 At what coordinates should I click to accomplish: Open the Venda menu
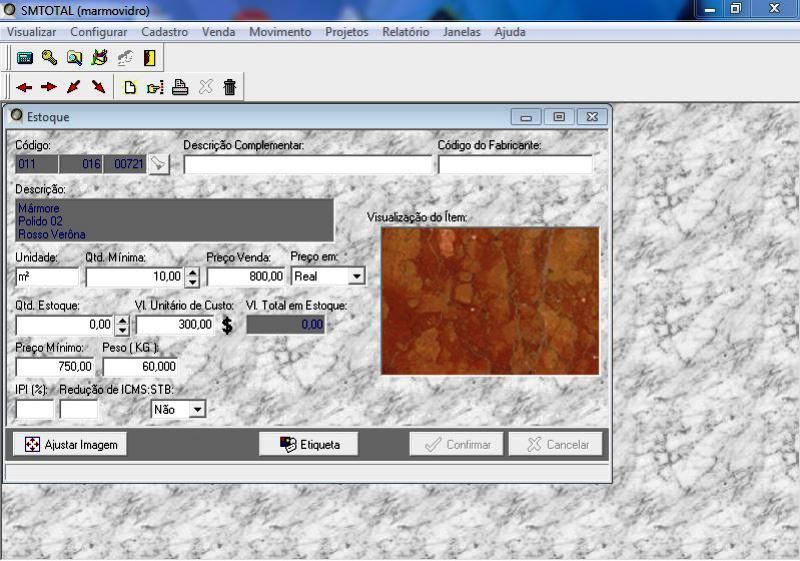click(218, 32)
